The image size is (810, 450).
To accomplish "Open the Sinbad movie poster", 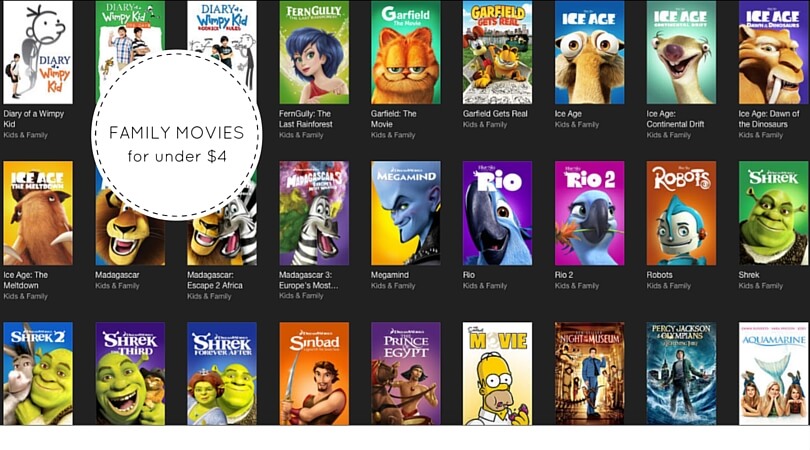I will [x=314, y=374].
